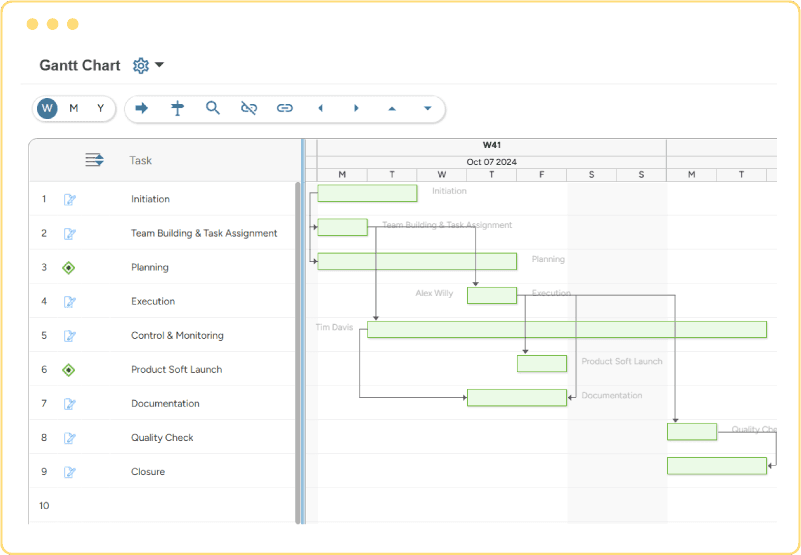Open the Gantt Chart settings gear
The height and width of the screenshot is (555, 801).
point(140,65)
